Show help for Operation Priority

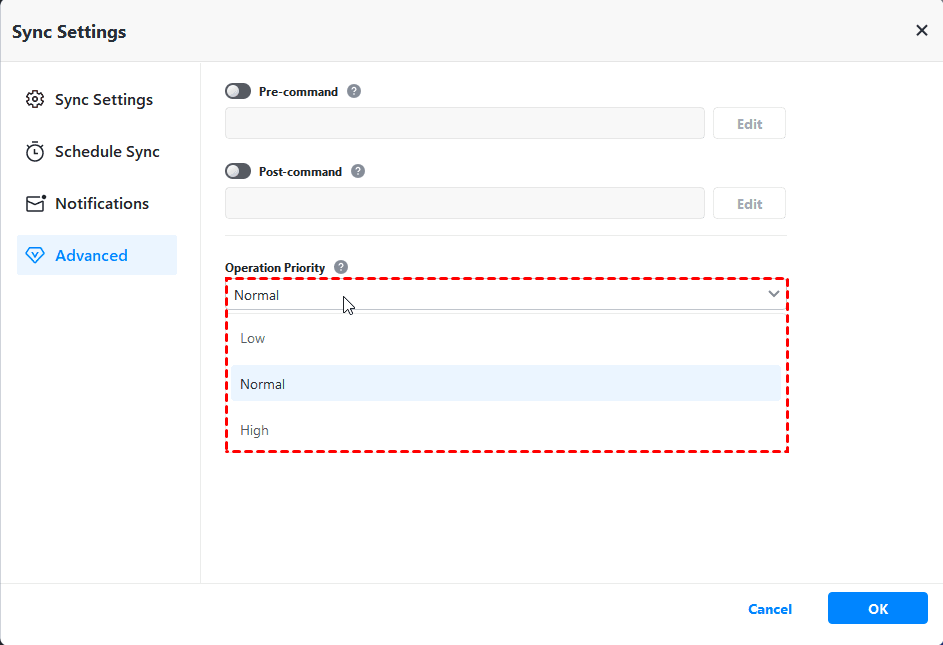click(x=341, y=267)
